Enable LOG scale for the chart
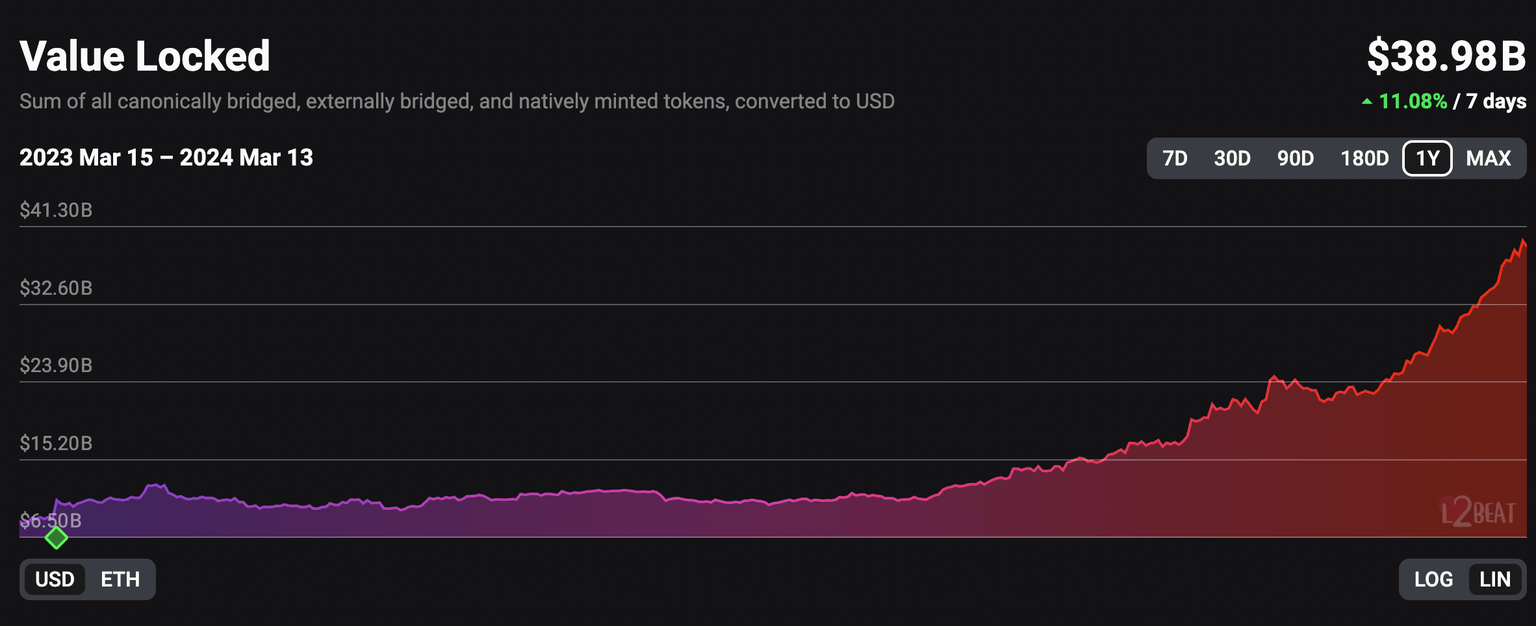 pyautogui.click(x=1434, y=579)
